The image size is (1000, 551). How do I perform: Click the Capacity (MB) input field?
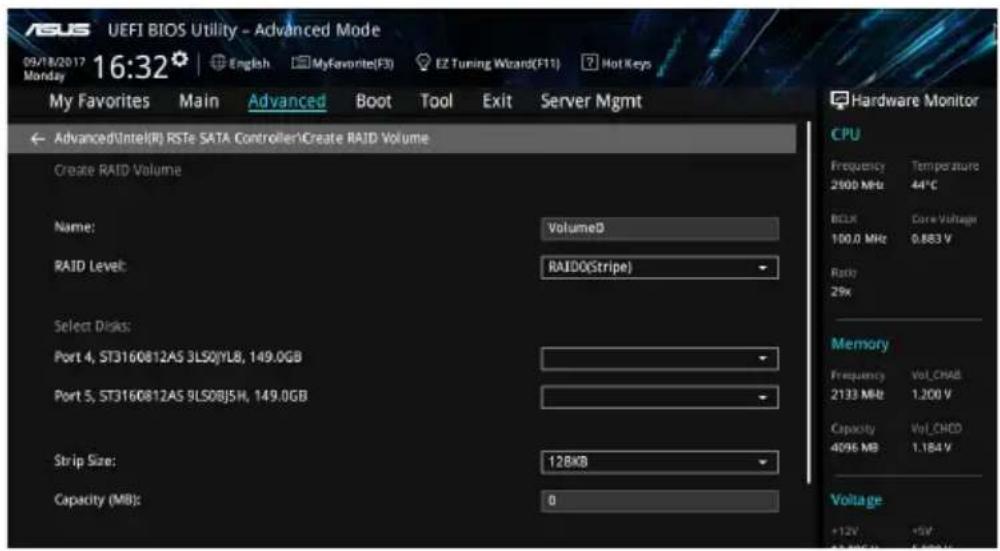pyautogui.click(x=659, y=501)
